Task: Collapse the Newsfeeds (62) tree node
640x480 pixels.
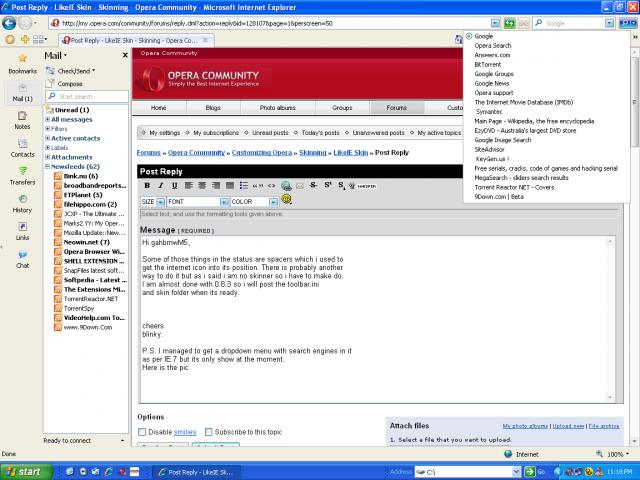Action: click(48, 167)
